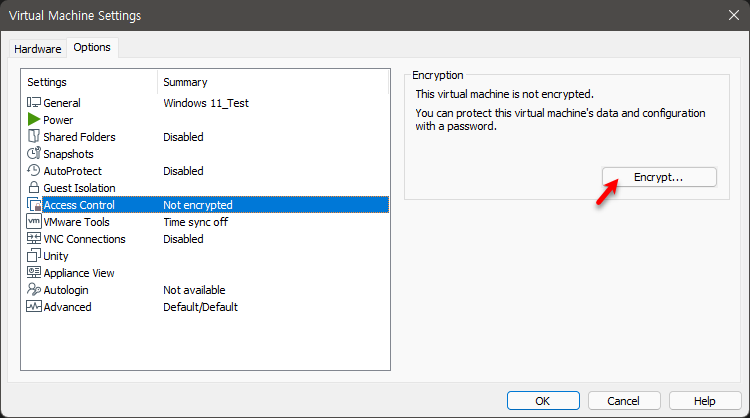
Task: Select the Advanced setting
Action: [x=67, y=307]
